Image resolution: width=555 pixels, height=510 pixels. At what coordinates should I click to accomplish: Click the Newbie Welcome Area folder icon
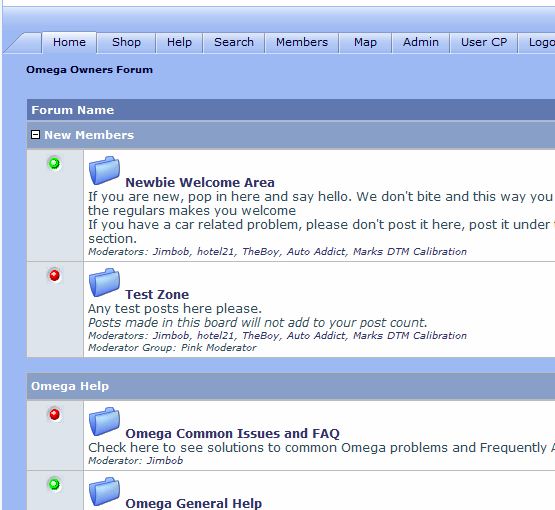tap(104, 171)
